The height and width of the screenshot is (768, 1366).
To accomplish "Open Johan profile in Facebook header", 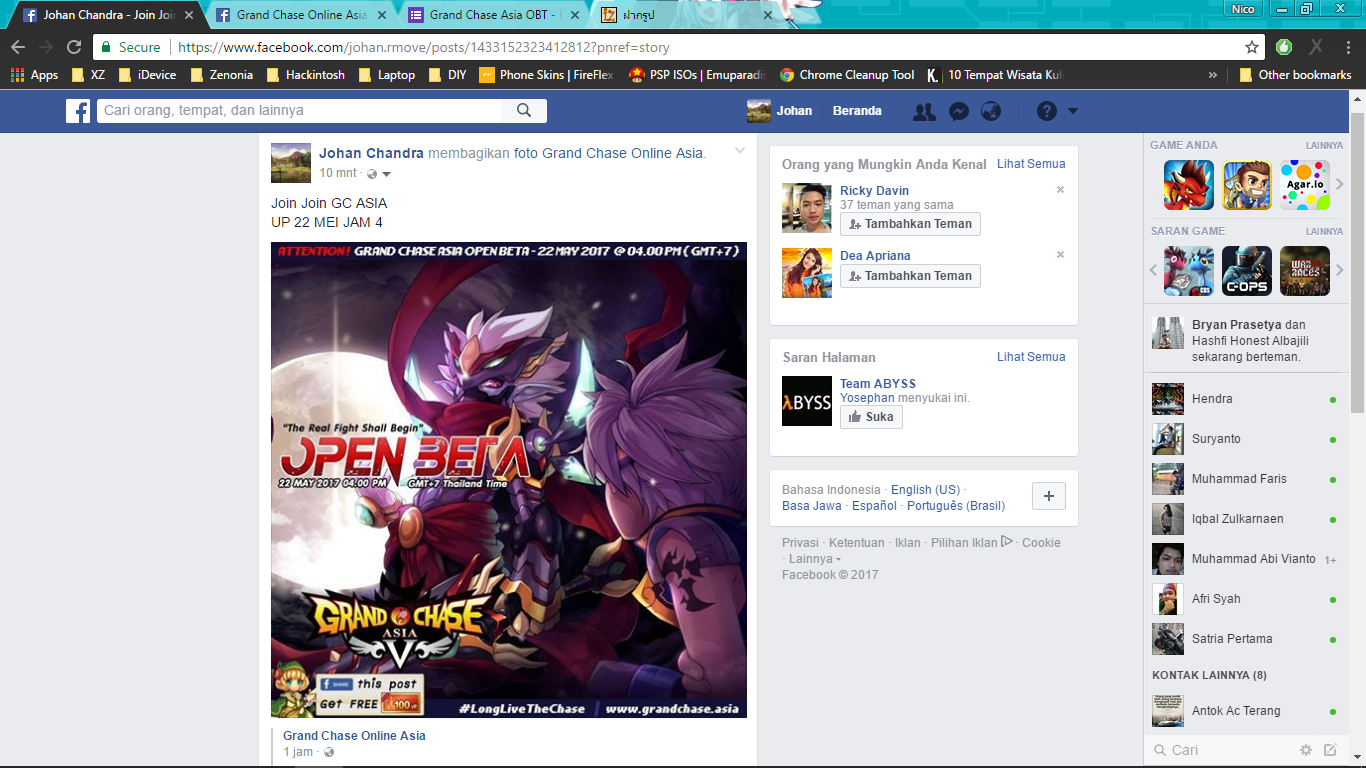I will point(780,111).
